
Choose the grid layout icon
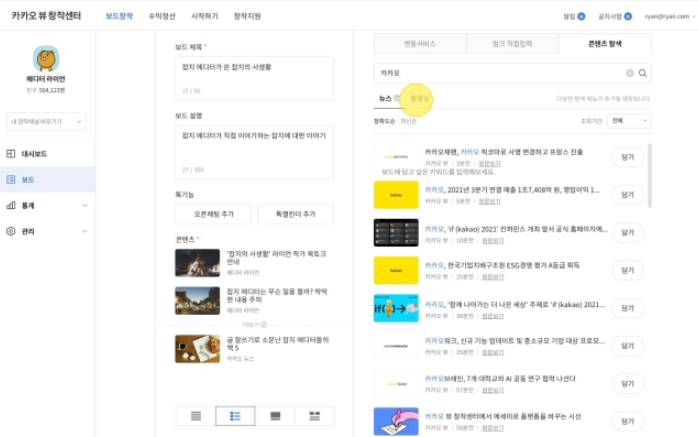point(315,416)
